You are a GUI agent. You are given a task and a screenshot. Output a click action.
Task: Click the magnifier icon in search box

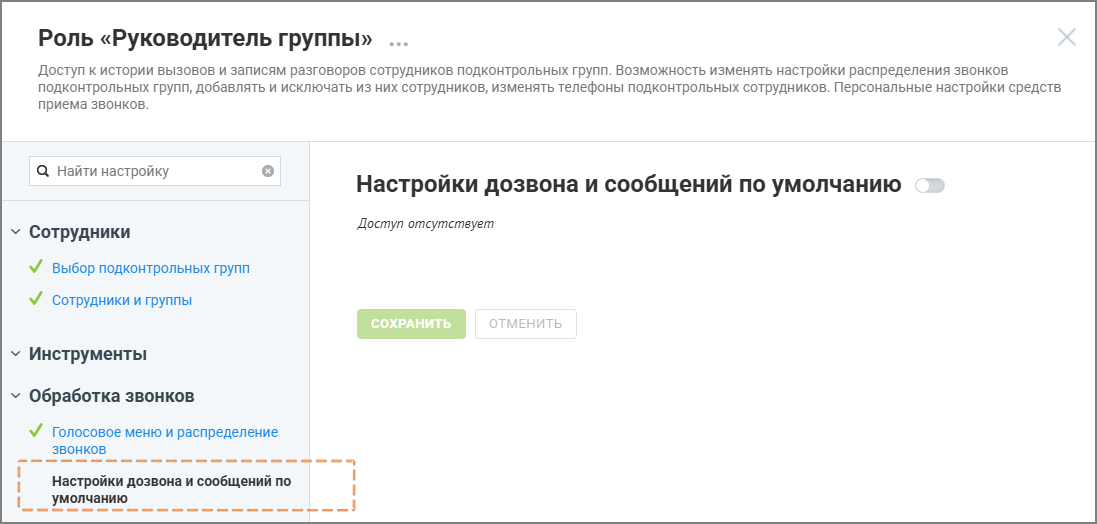[43, 171]
